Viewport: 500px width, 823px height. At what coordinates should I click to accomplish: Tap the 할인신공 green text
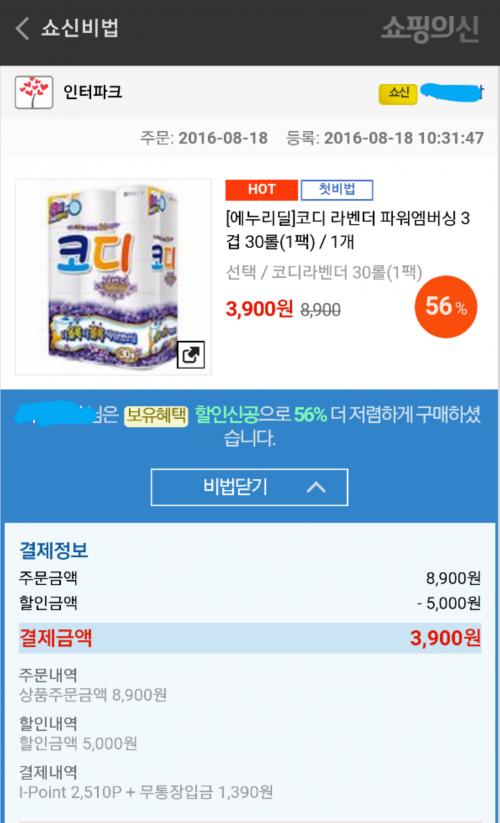pyautogui.click(x=227, y=415)
